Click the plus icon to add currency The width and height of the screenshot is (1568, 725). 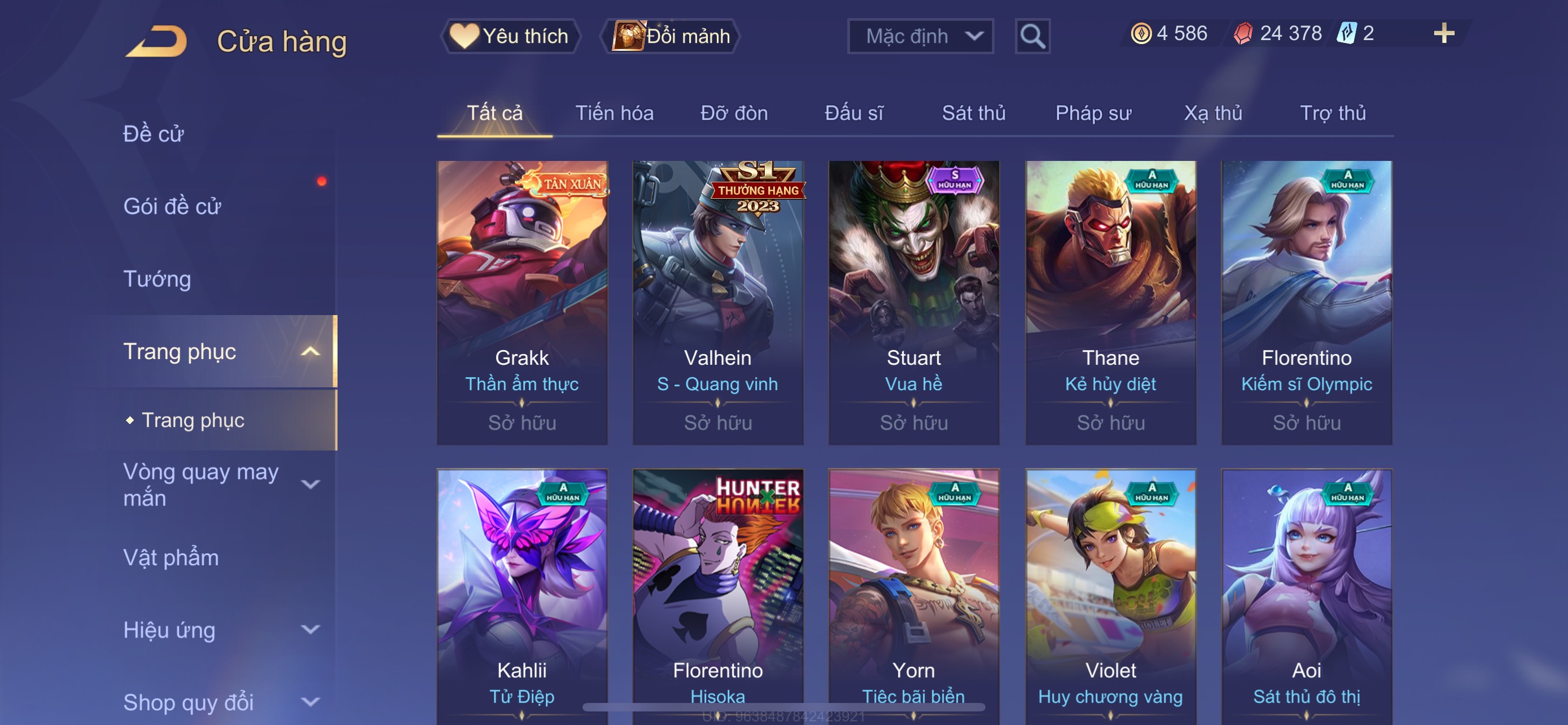(x=1444, y=33)
